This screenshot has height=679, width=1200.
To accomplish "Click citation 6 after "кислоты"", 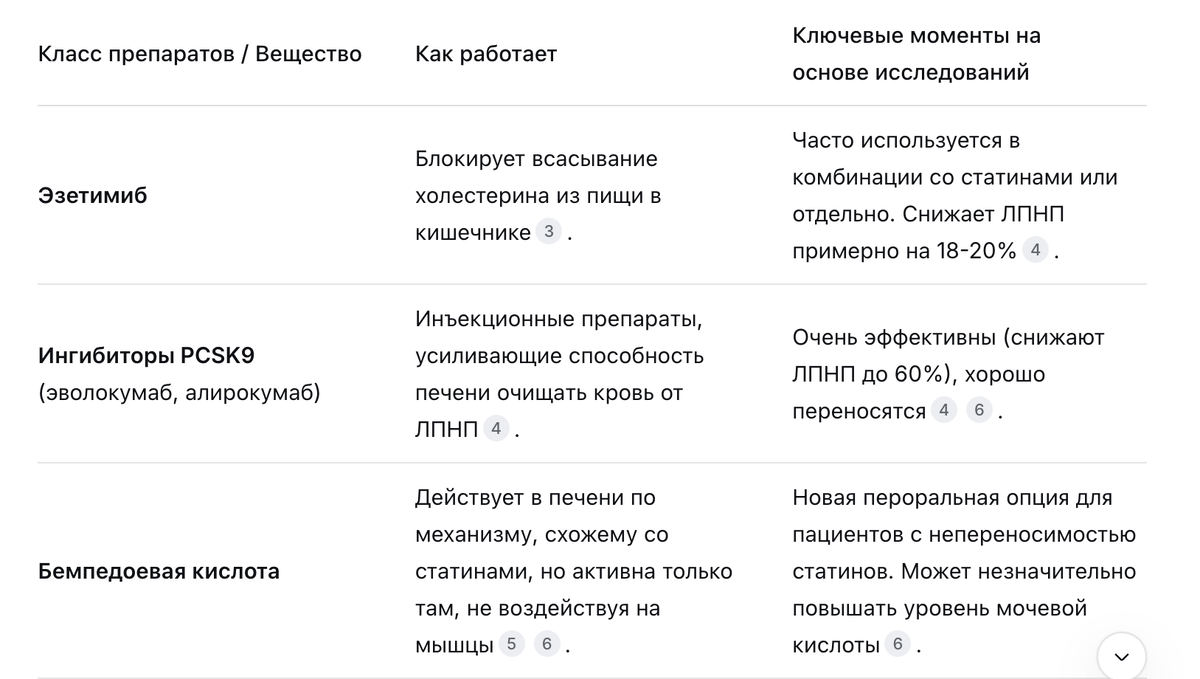I will [897, 644].
